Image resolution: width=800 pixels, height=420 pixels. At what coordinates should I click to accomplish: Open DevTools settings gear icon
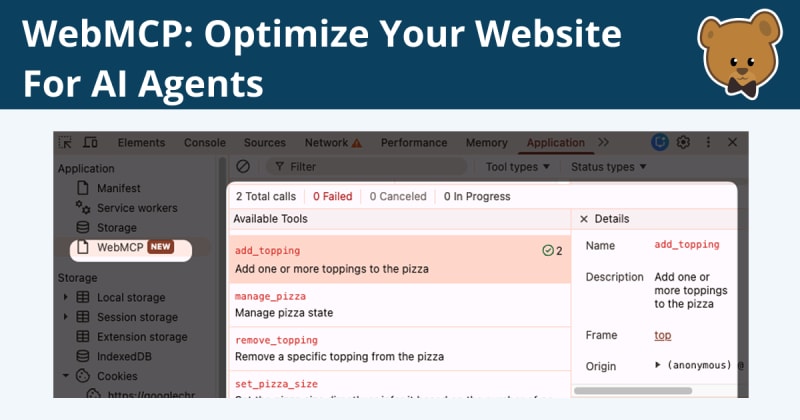click(683, 142)
